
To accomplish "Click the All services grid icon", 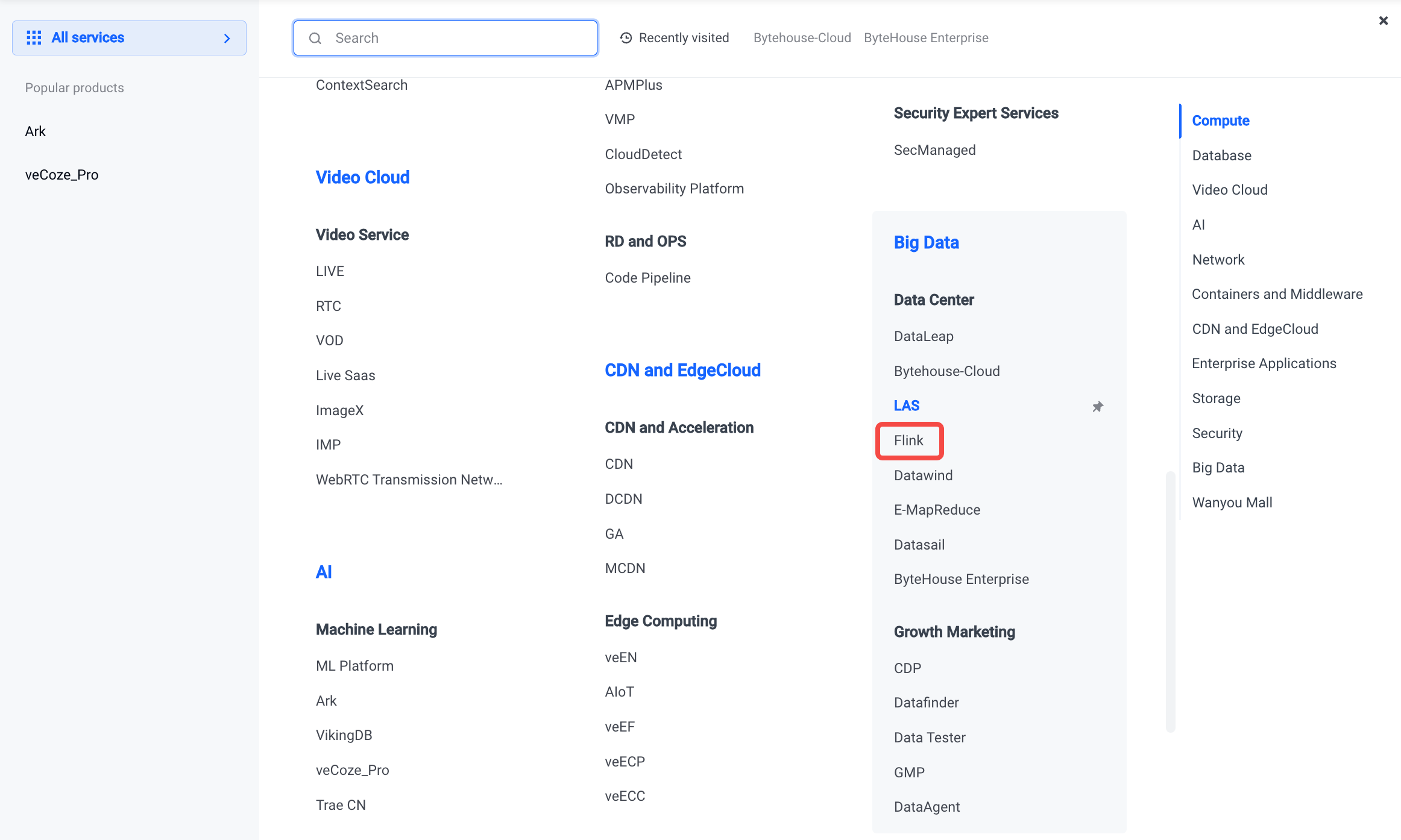I will (34, 38).
